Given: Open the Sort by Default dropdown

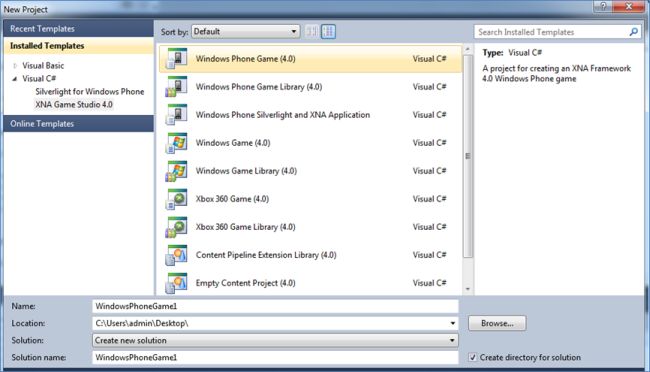Looking at the screenshot, I should tap(246, 32).
